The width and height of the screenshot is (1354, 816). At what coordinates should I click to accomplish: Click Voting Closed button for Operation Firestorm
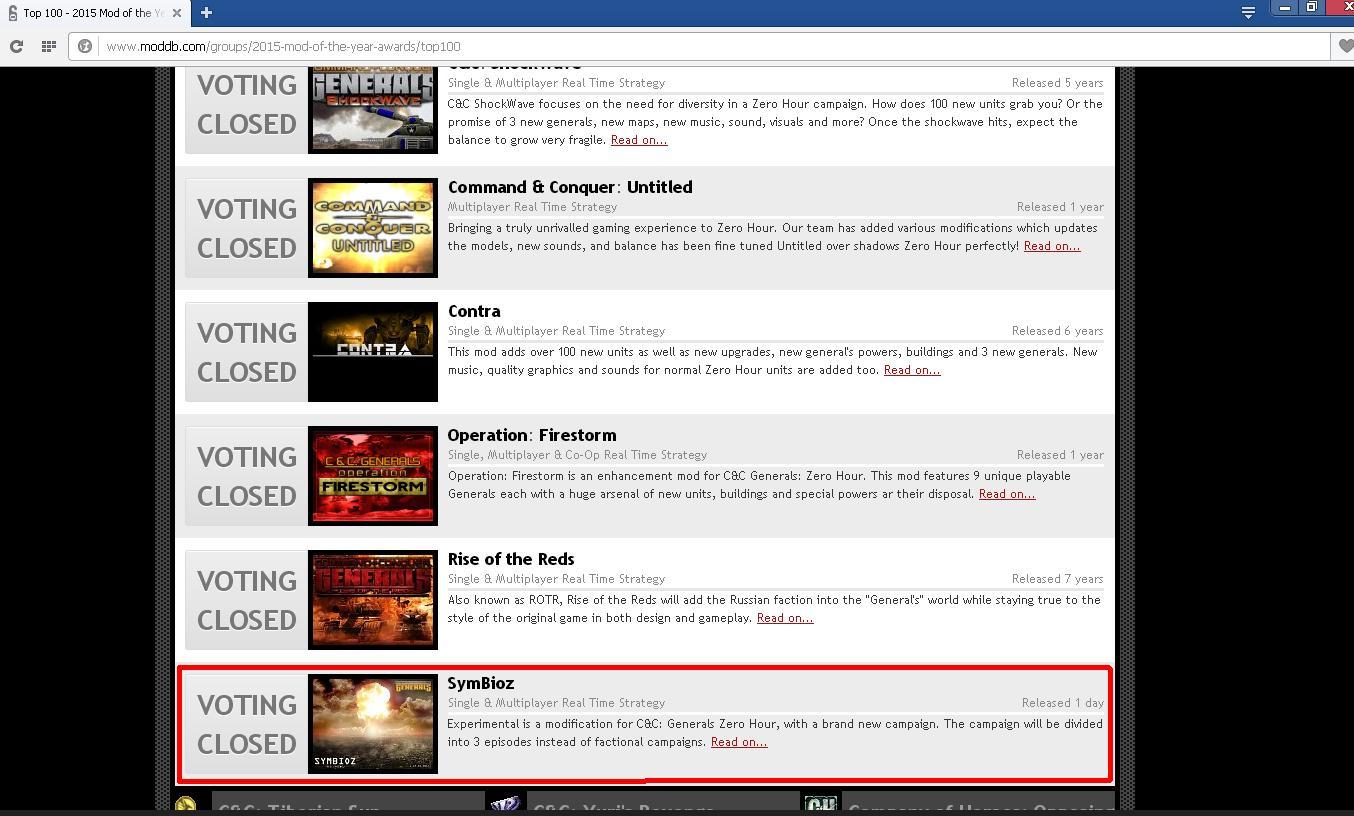(x=246, y=476)
